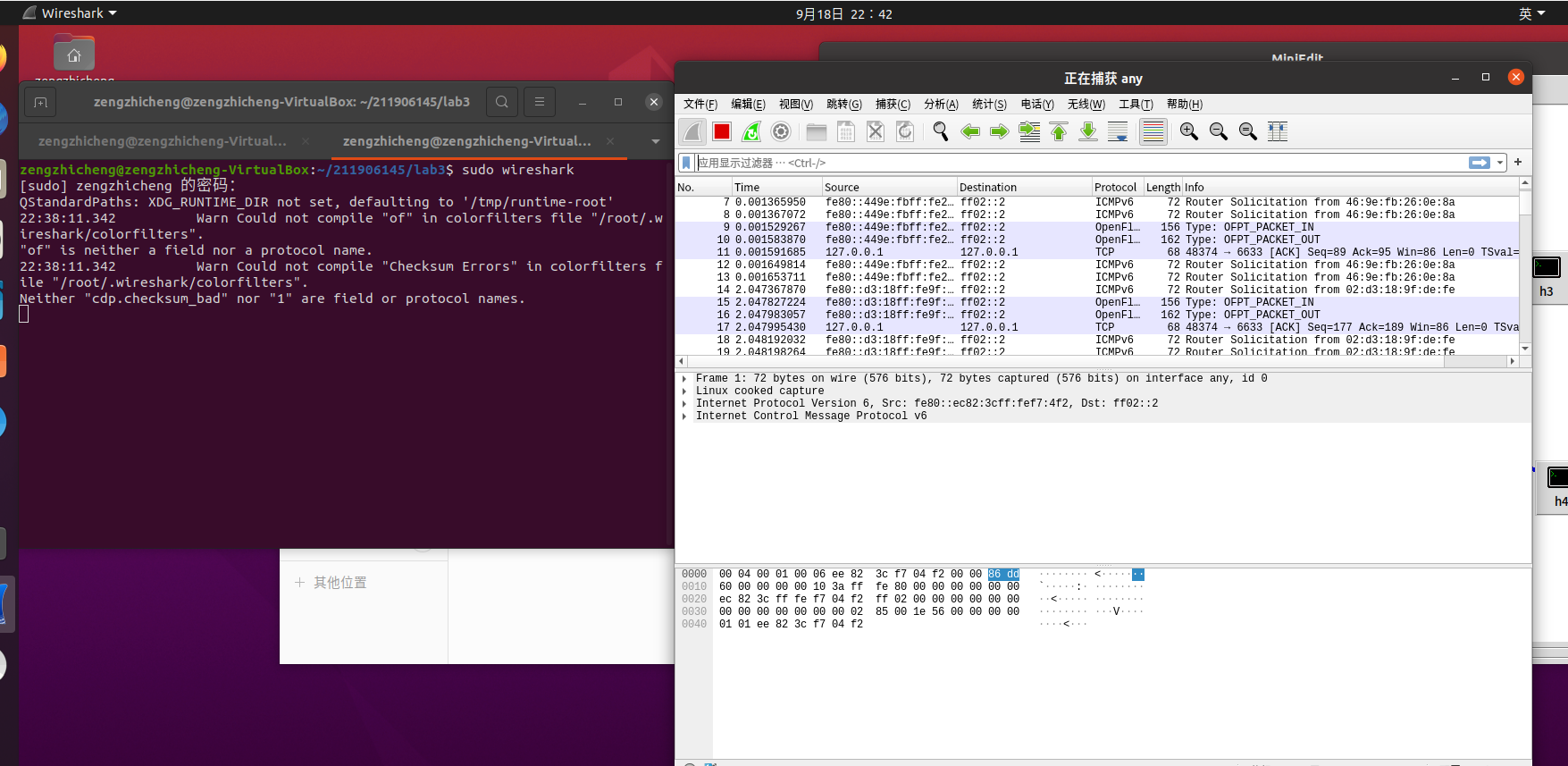Go back to previous packet arrow
Viewport: 1568px width, 766px height.
[970, 131]
